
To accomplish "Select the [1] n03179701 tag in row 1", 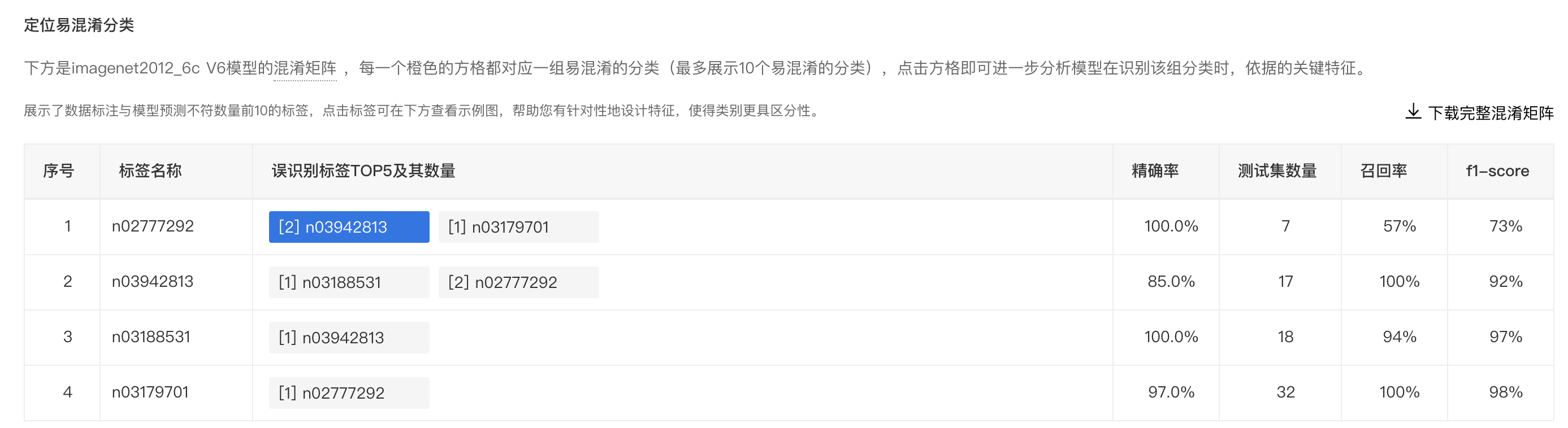I will coord(518,227).
